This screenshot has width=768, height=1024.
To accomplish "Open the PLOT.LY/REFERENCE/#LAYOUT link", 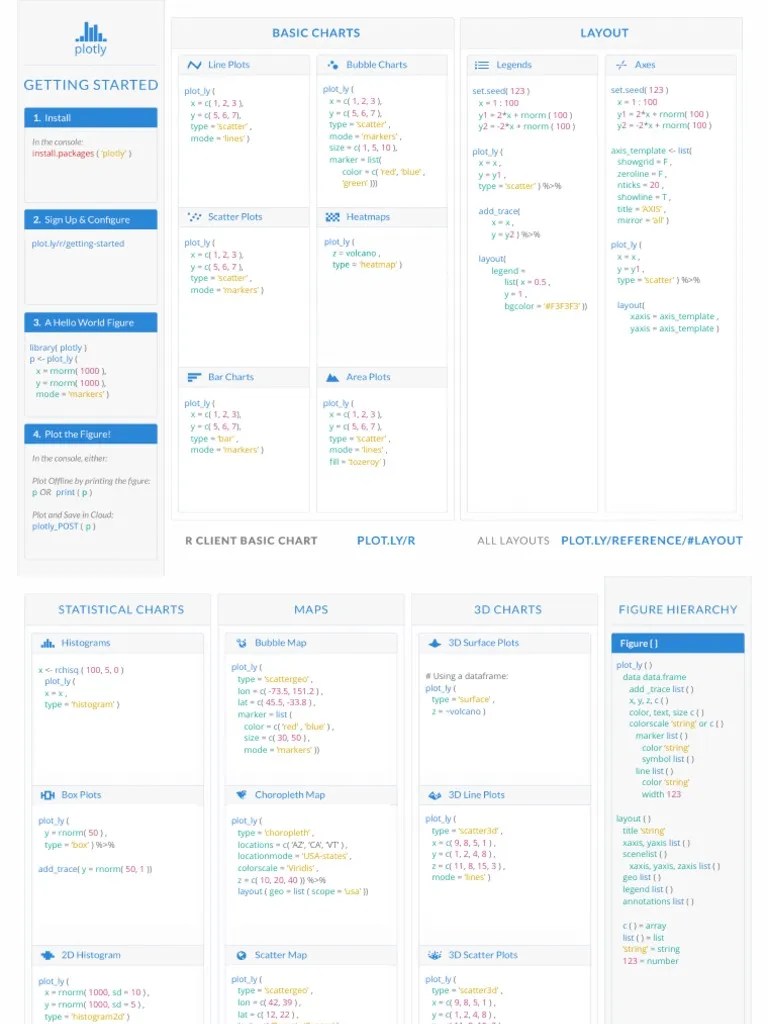I will 652,541.
